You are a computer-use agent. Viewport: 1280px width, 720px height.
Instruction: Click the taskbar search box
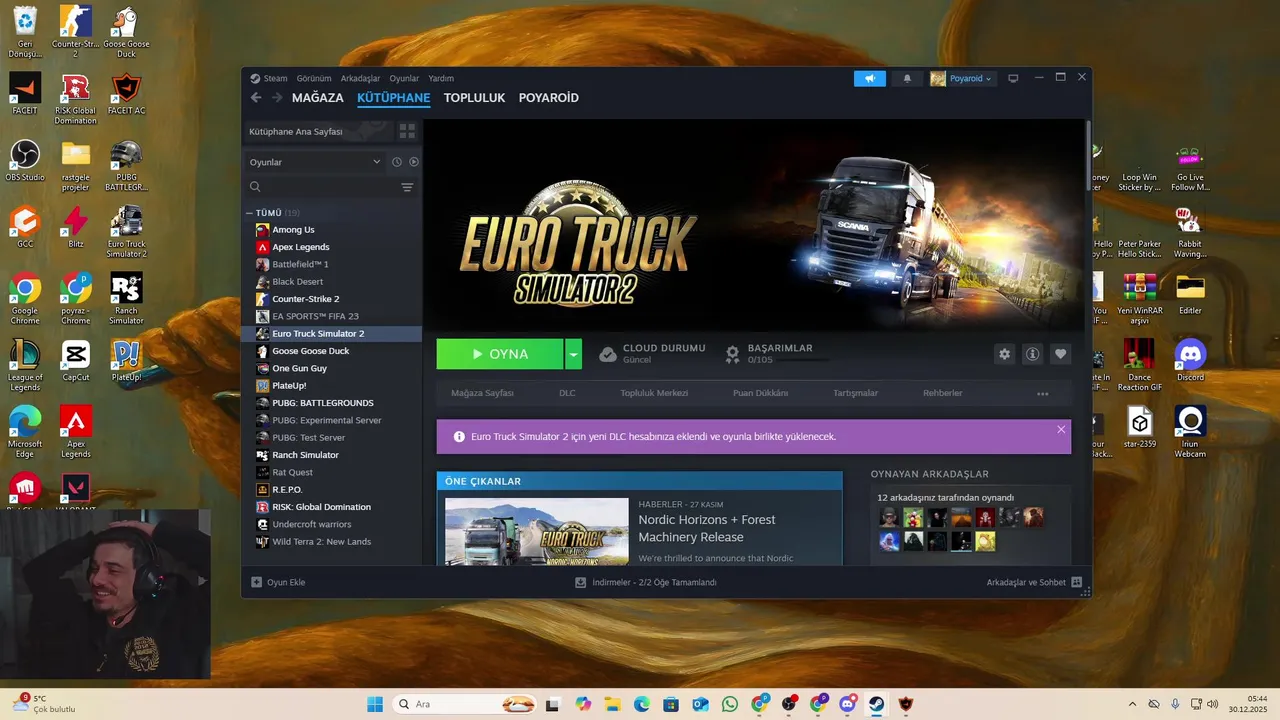tap(465, 704)
